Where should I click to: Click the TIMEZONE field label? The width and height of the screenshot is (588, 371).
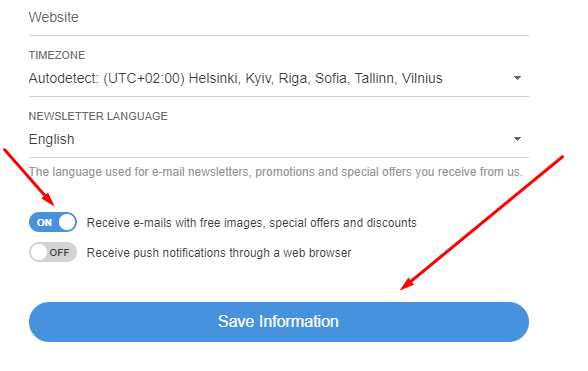pyautogui.click(x=57, y=55)
